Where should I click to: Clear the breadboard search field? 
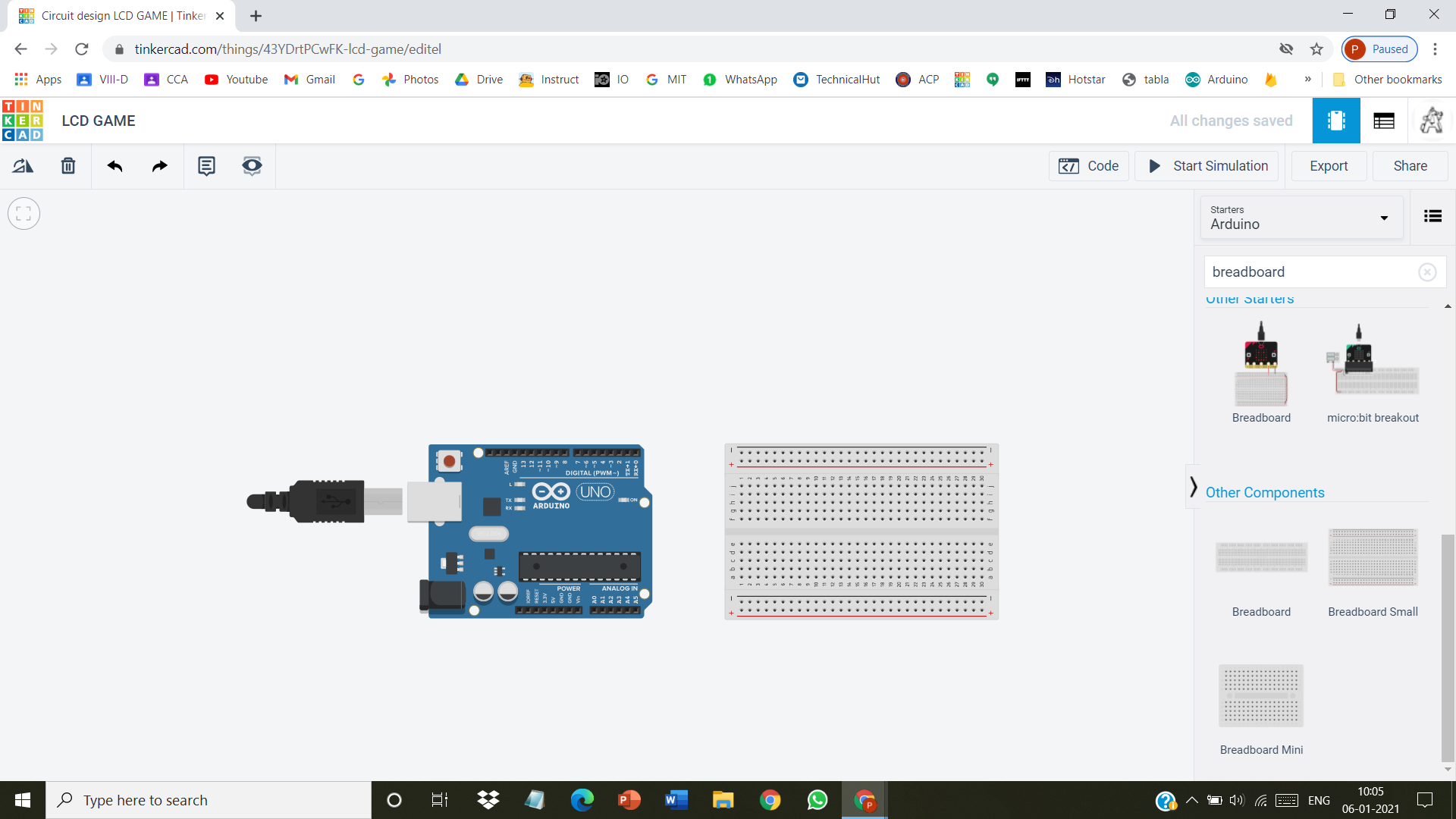coord(1428,271)
